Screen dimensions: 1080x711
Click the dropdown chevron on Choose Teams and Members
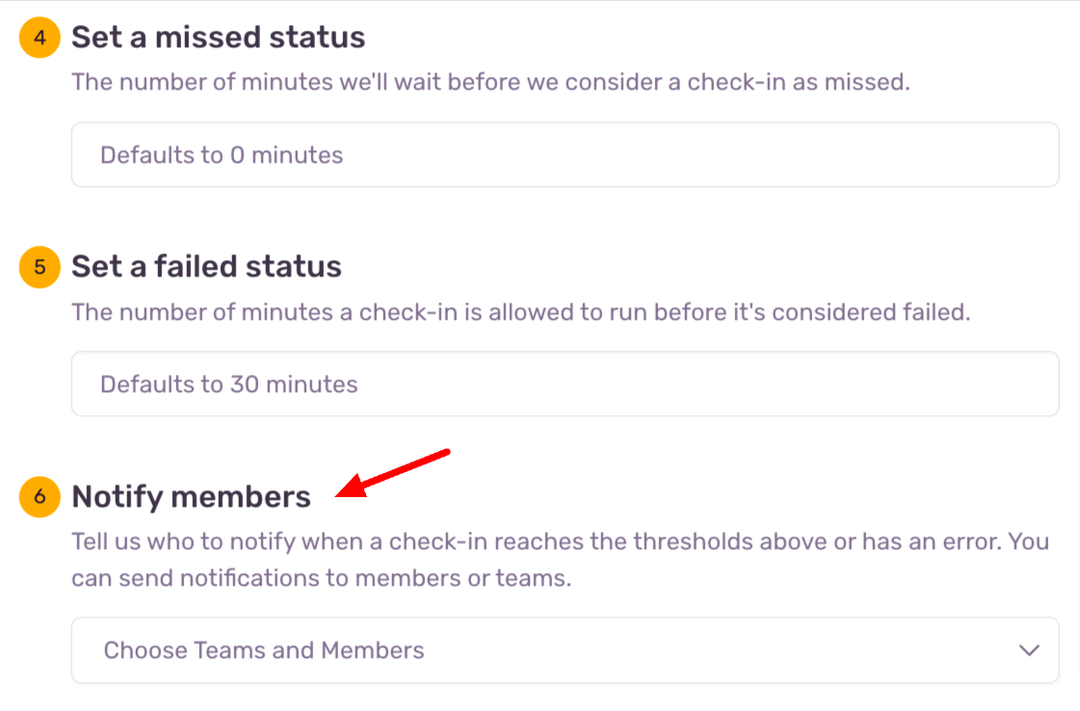point(1028,650)
